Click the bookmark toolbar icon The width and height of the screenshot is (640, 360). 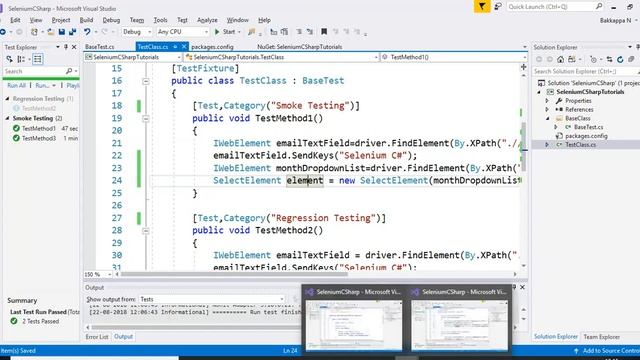coord(324,31)
